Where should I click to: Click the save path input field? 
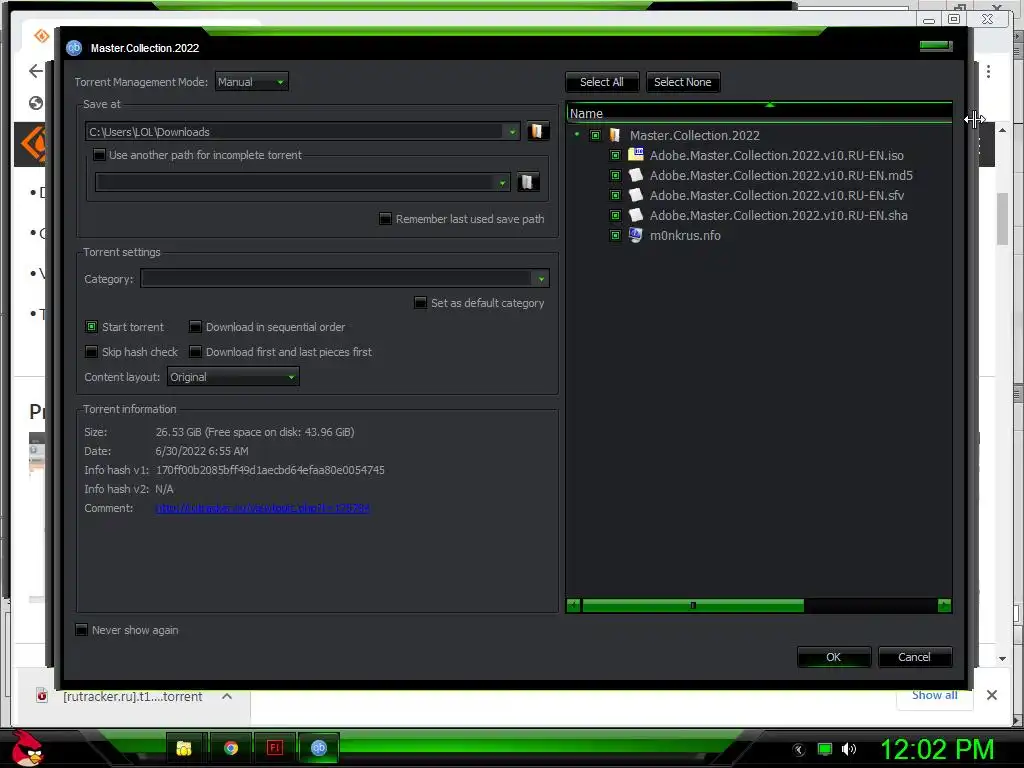click(x=295, y=132)
